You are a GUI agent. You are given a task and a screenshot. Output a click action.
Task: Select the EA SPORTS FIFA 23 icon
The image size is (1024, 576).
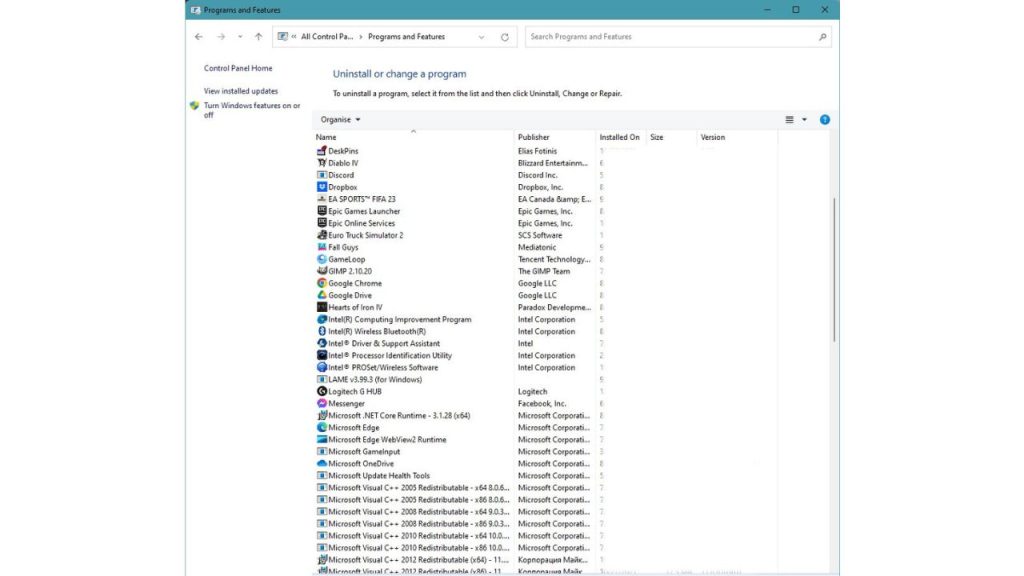click(321, 199)
